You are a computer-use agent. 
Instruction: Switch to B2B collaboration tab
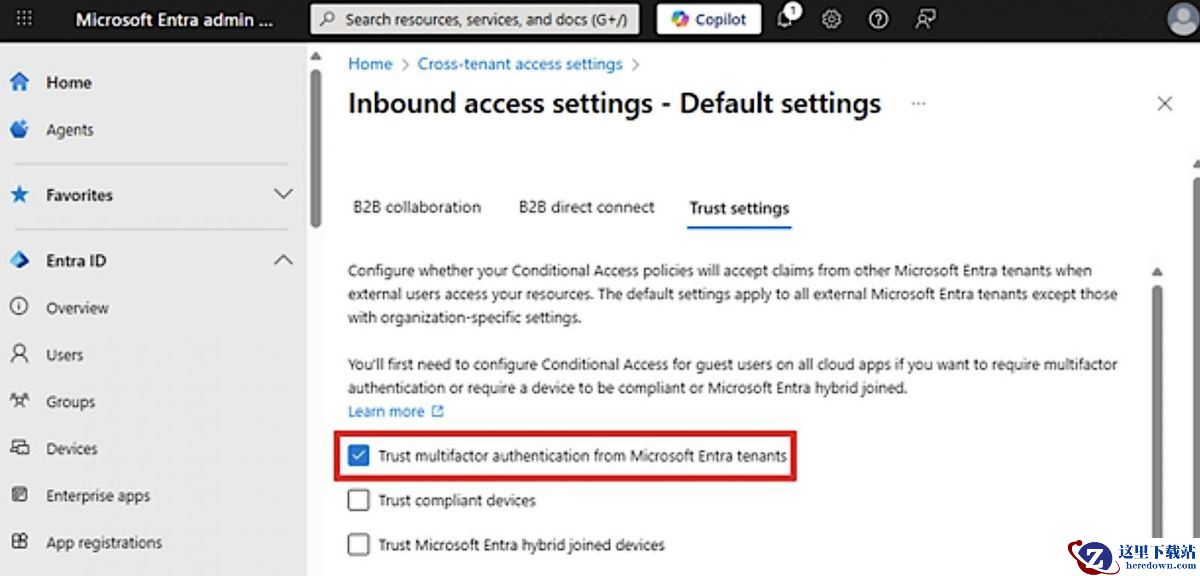[417, 207]
